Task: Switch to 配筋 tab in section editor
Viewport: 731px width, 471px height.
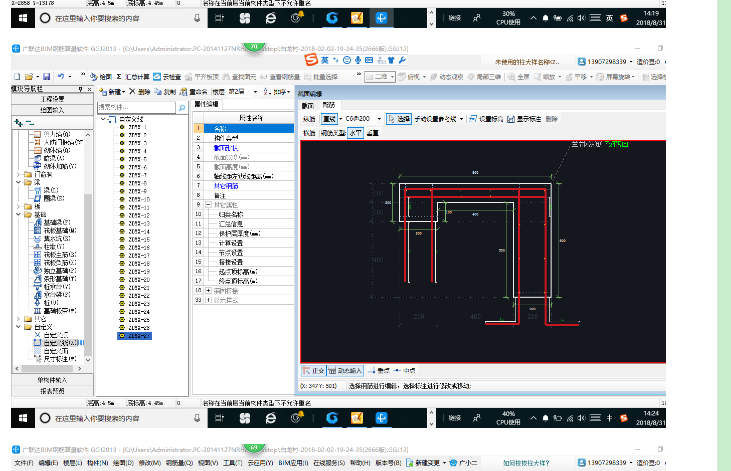Action: point(329,105)
